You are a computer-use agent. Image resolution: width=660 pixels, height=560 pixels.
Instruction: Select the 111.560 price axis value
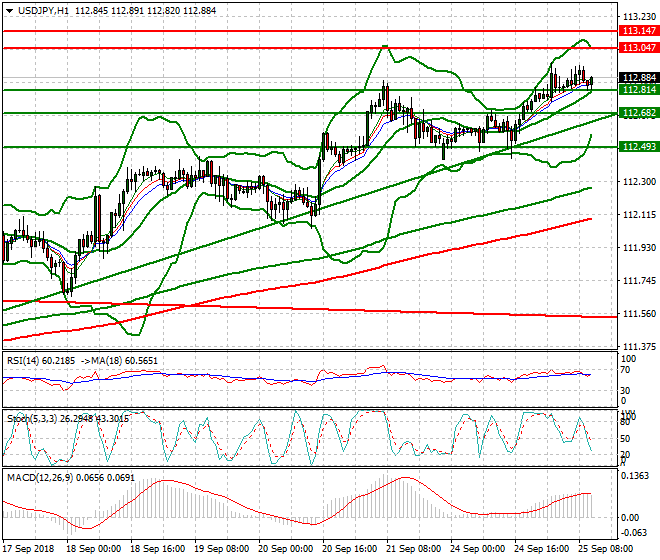[x=639, y=314]
